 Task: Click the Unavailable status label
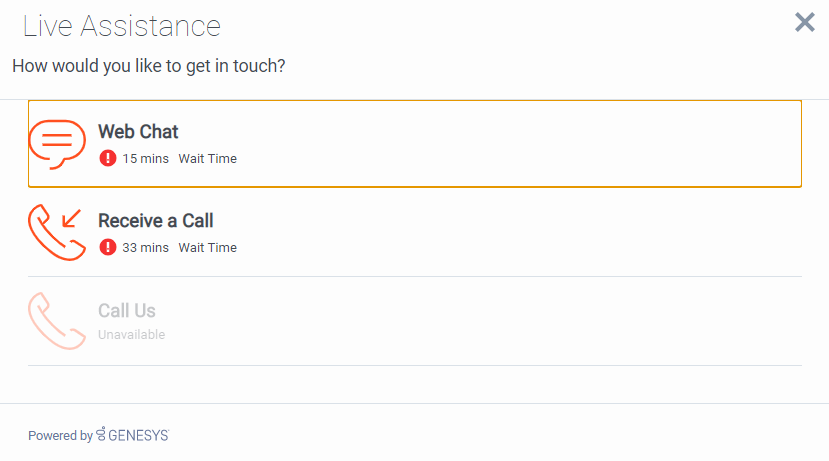point(132,335)
